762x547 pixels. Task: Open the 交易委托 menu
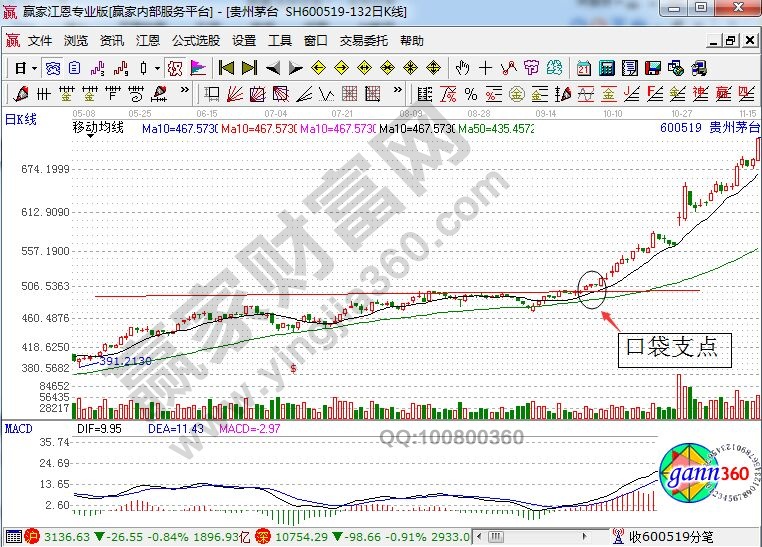pyautogui.click(x=363, y=41)
